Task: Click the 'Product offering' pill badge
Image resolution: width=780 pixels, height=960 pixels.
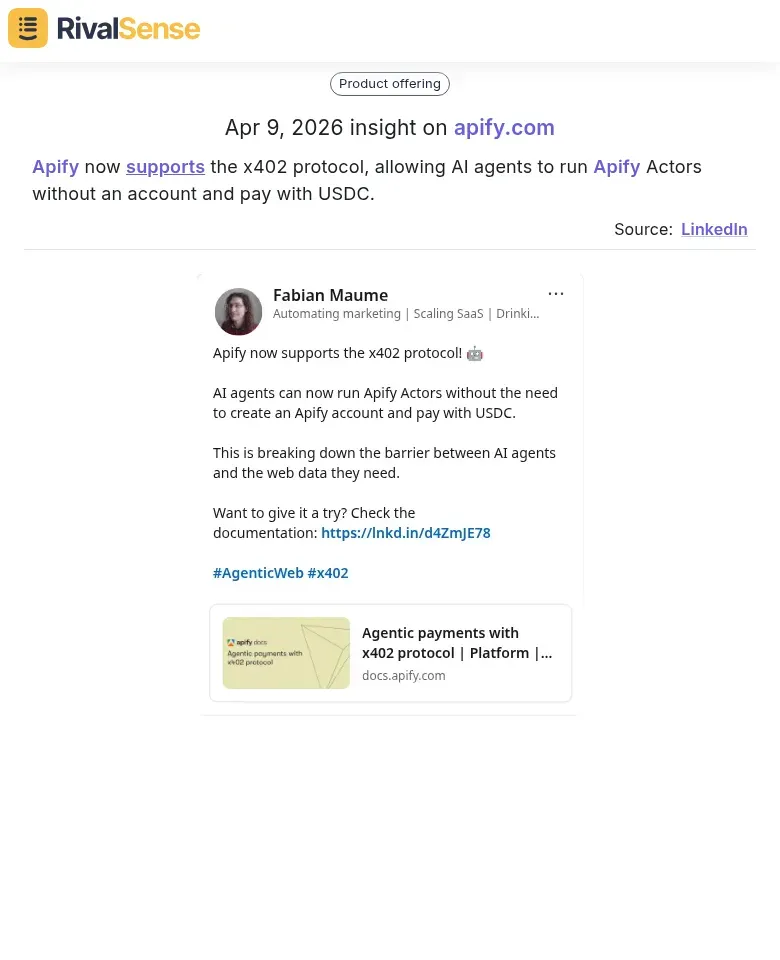Action: pos(389,83)
